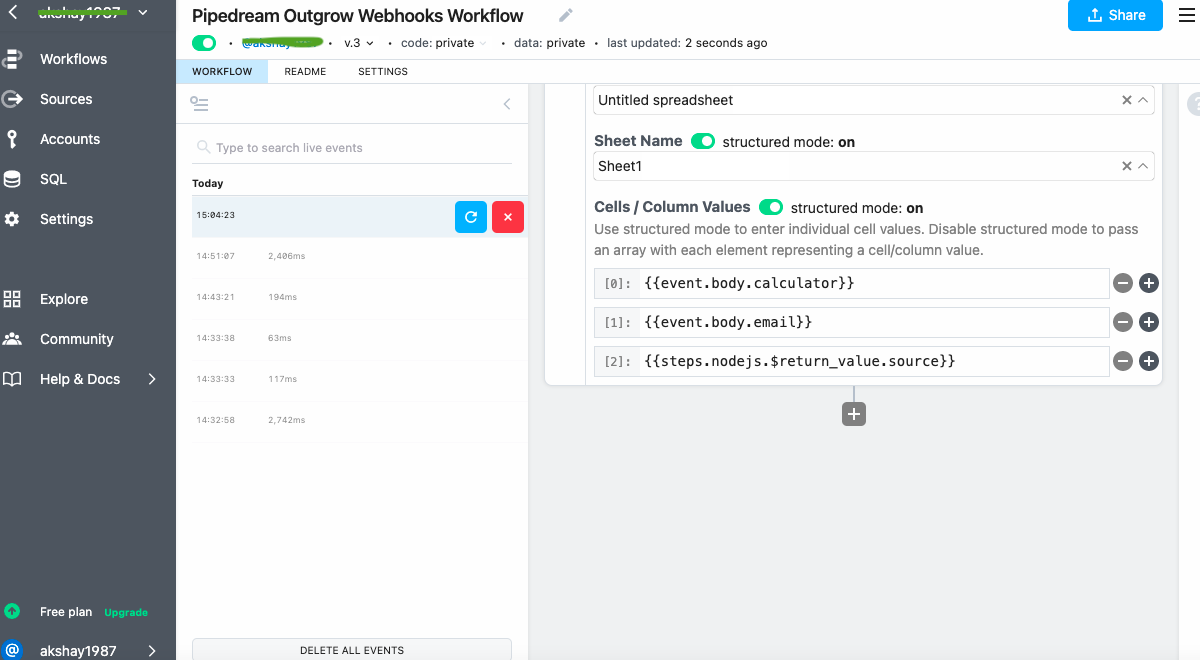Switch to the SETTINGS tab
Viewport: 1200px width, 660px height.
click(x=383, y=72)
